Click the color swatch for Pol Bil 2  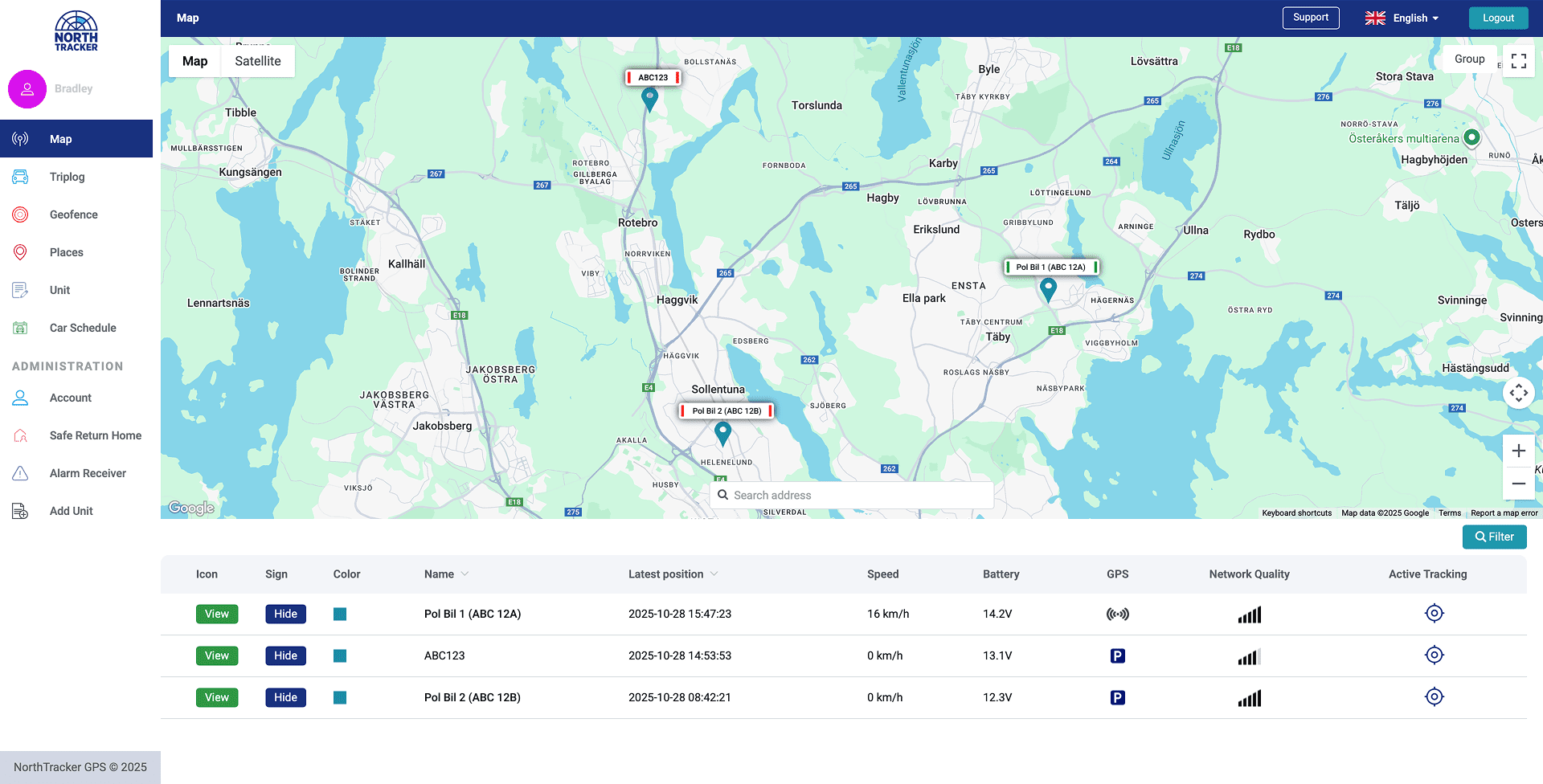[x=340, y=697]
